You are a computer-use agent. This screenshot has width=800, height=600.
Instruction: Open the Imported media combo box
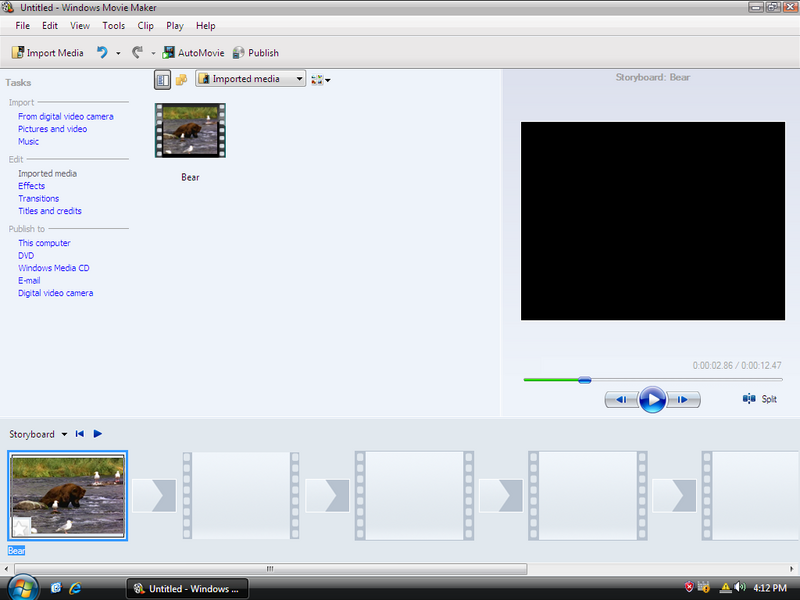(x=251, y=79)
